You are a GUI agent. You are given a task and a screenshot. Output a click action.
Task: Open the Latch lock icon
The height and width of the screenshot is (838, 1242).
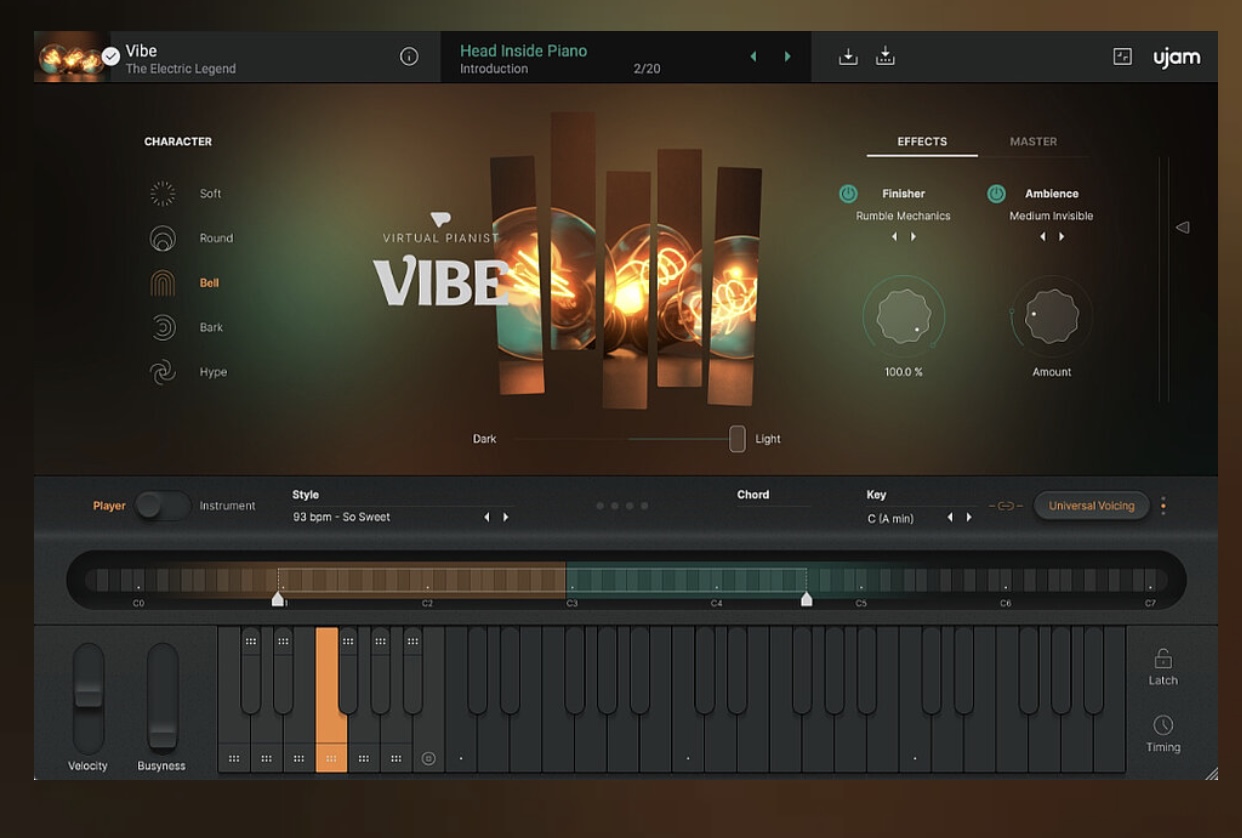coord(1162,659)
